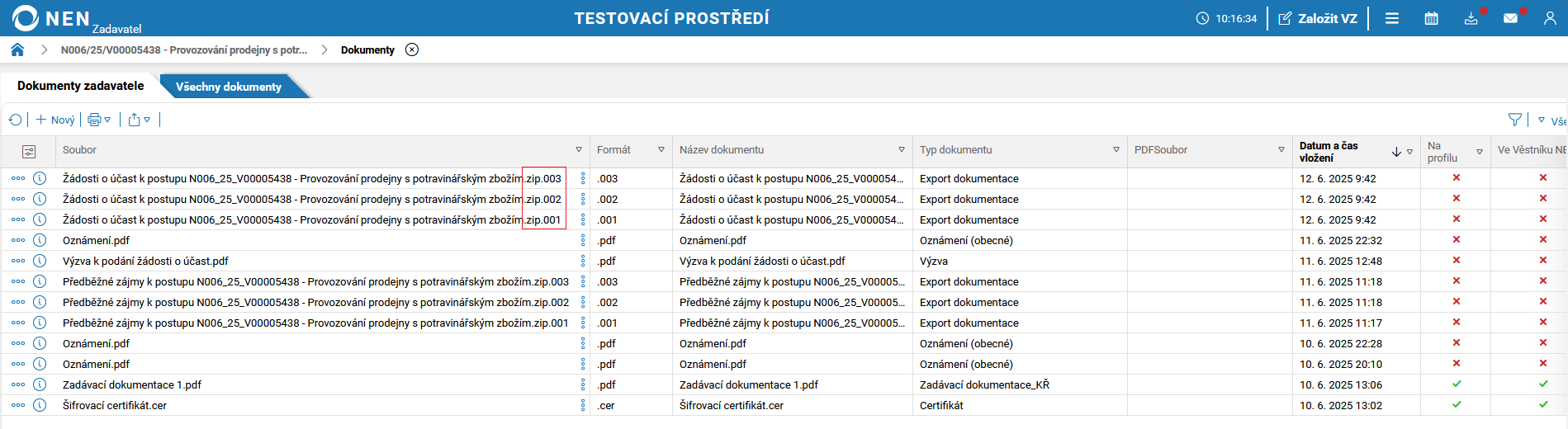Show info for Žádosti o účast zip.003
Viewport: 1568px width, 429px height.
point(40,178)
